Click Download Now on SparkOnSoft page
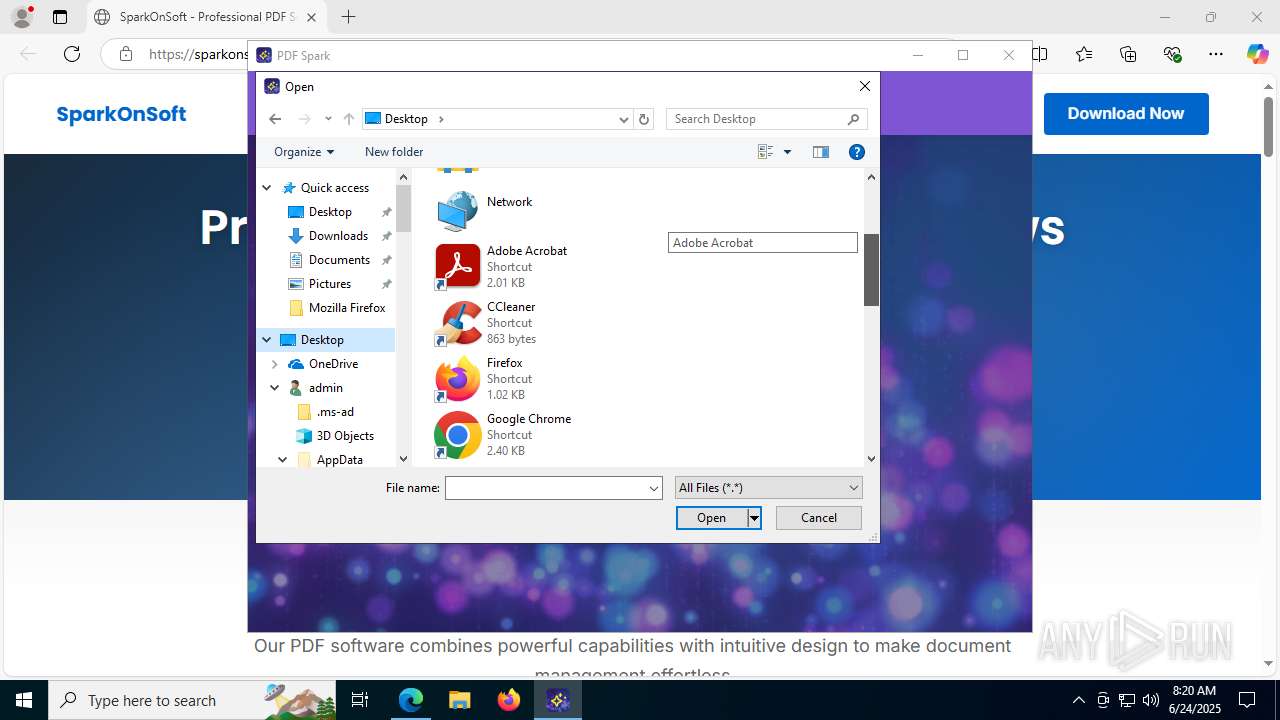This screenshot has width=1280, height=720. point(1126,114)
